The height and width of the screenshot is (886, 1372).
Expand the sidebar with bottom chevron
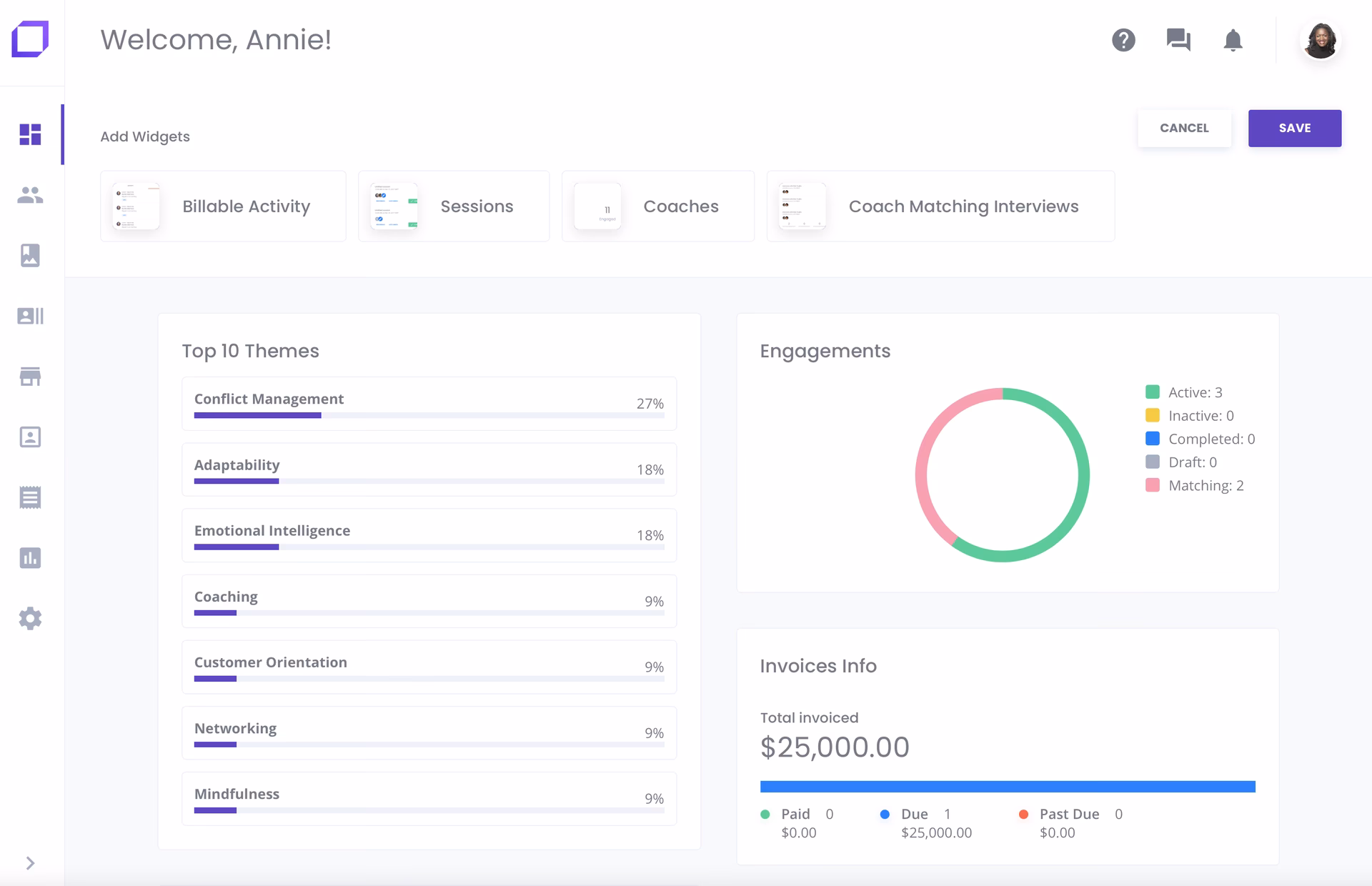(30, 863)
